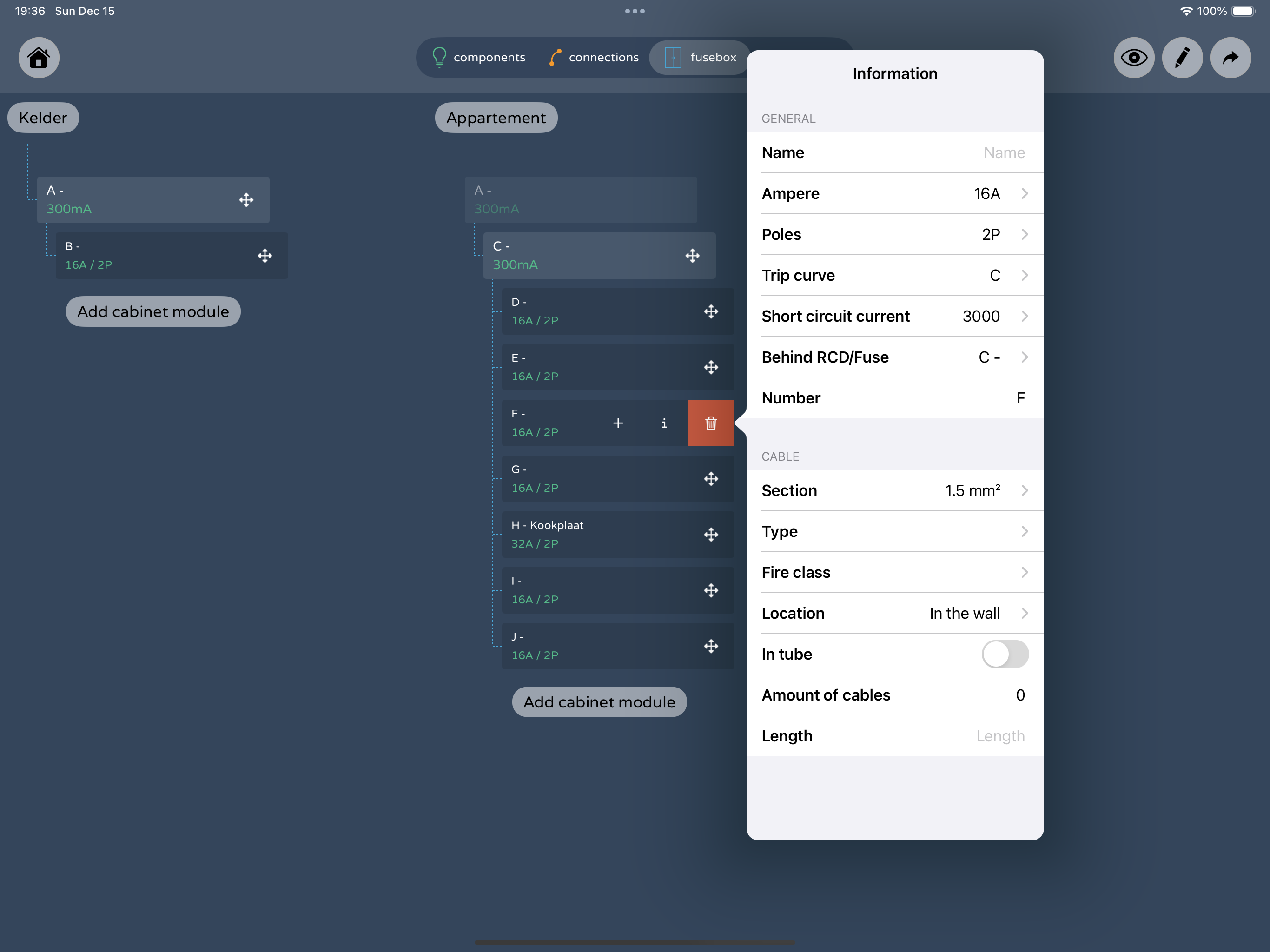Select the Length input field
The width and height of the screenshot is (1270, 952).
tap(894, 735)
